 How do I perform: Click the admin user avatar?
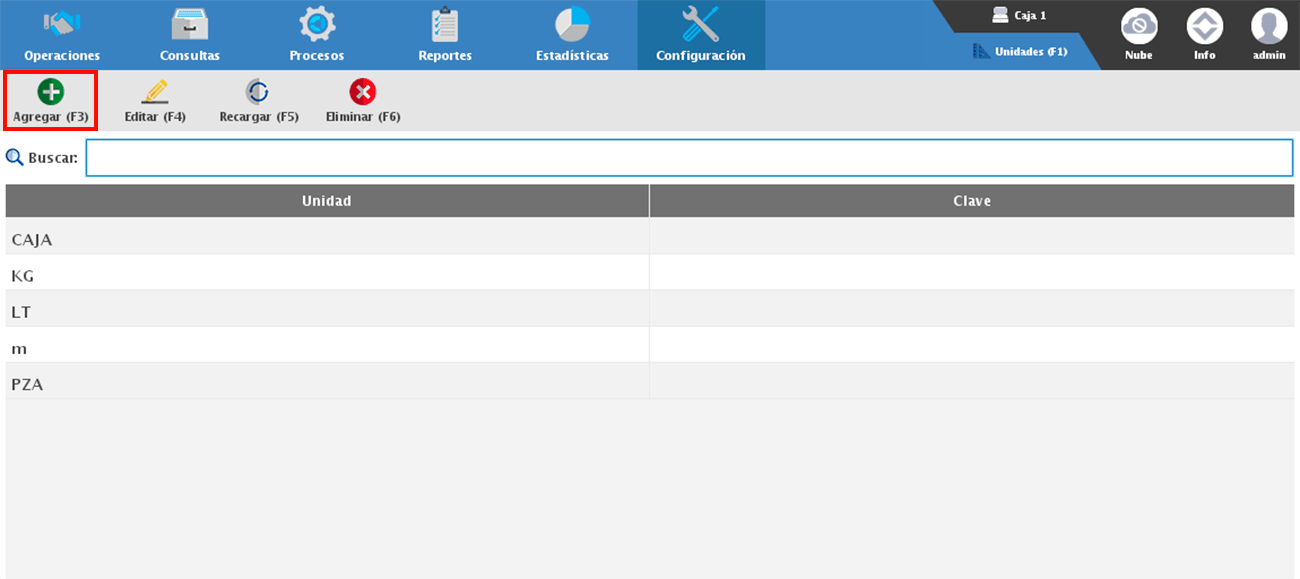(x=1269, y=25)
